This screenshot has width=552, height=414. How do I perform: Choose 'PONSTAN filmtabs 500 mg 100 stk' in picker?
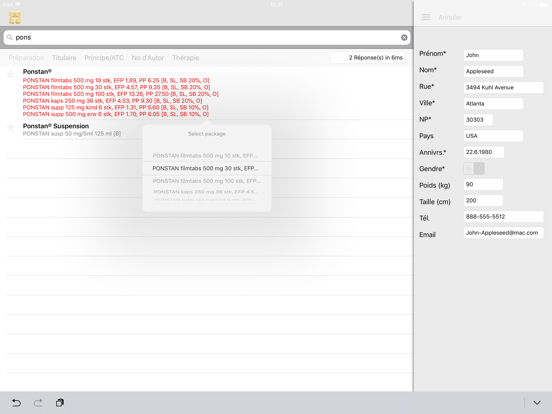pos(207,181)
